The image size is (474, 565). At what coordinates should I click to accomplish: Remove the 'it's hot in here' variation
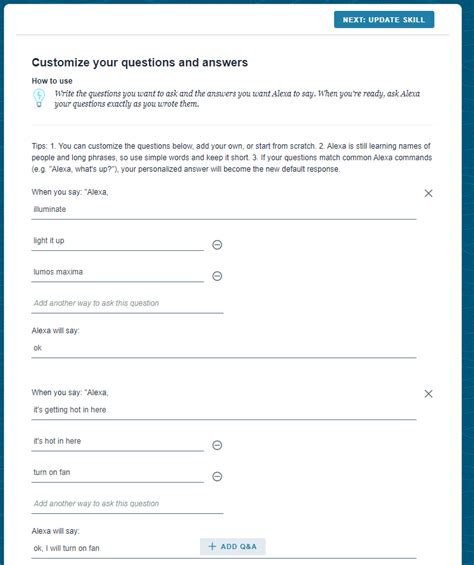(217, 445)
